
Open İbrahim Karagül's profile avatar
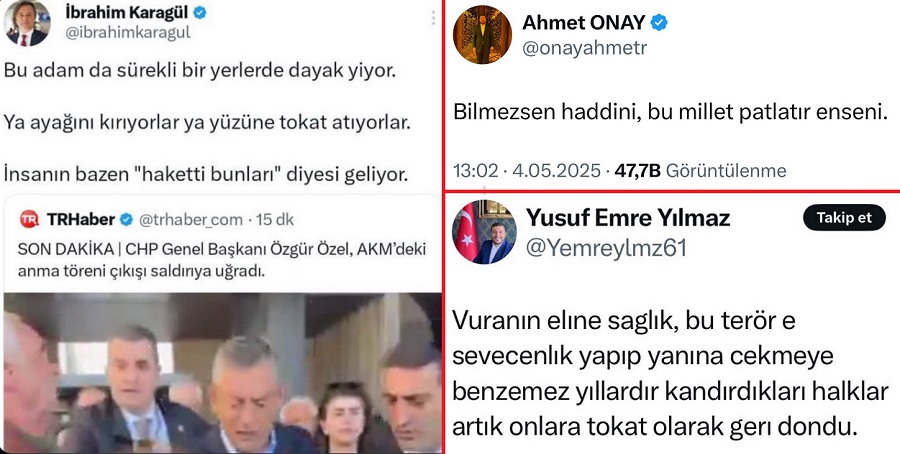point(28,23)
